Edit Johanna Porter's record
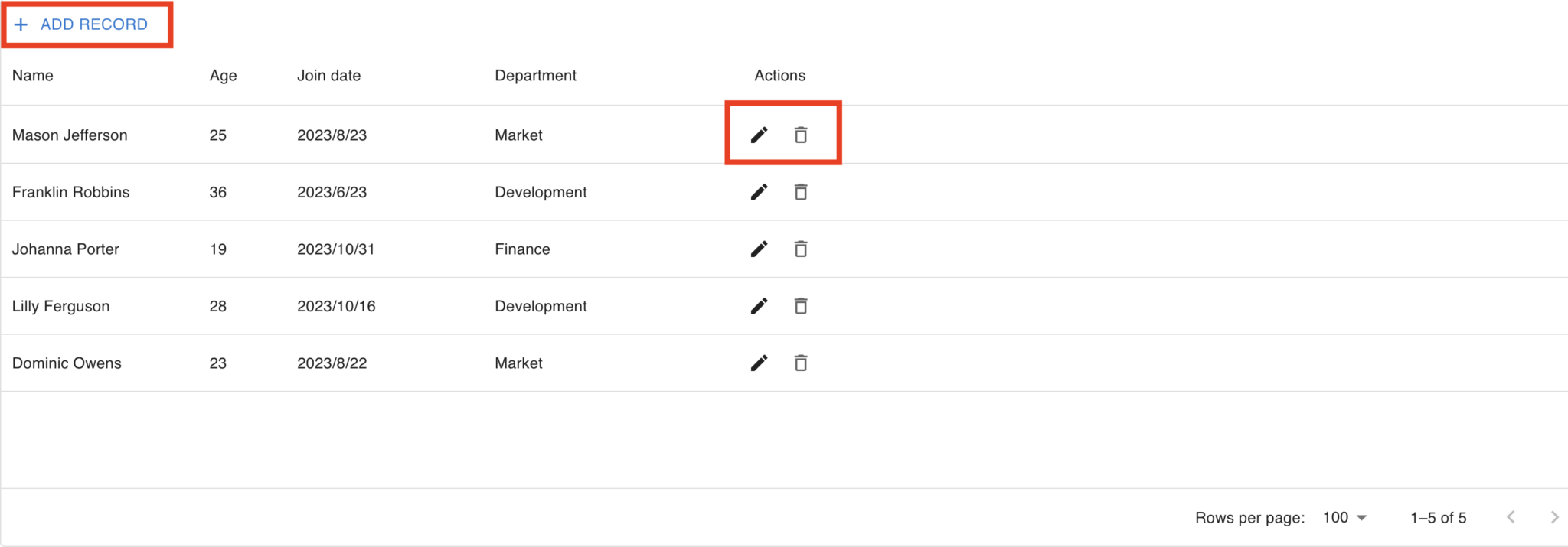Viewport: 1568px width, 547px height. point(759,249)
